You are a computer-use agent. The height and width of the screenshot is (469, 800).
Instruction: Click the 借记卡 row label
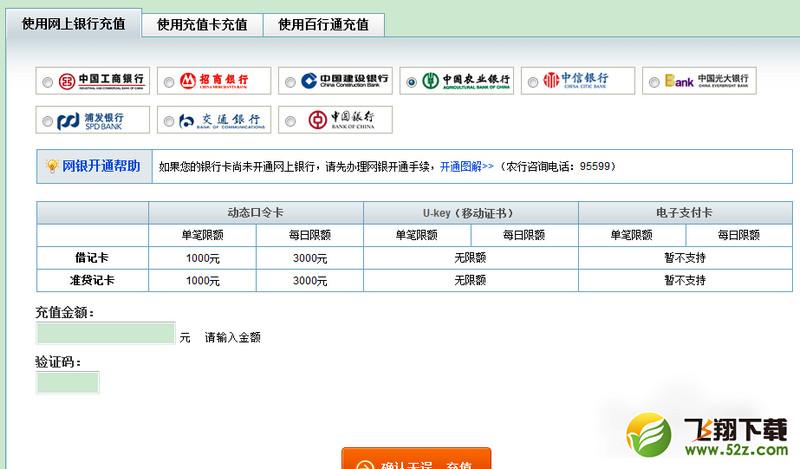[92, 258]
